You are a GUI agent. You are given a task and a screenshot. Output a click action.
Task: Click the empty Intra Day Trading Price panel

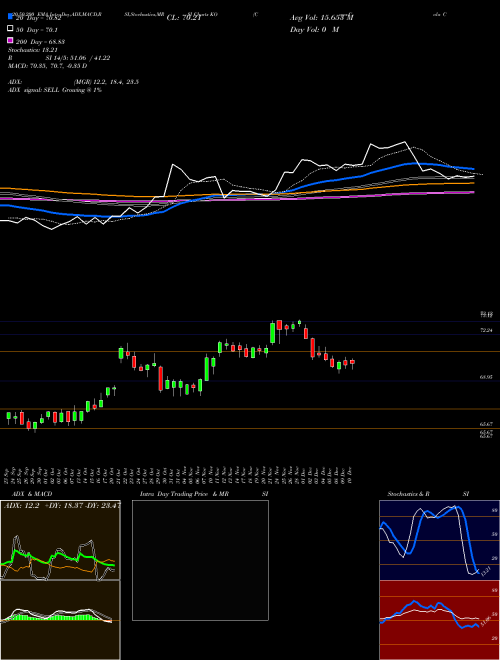(x=200, y=560)
